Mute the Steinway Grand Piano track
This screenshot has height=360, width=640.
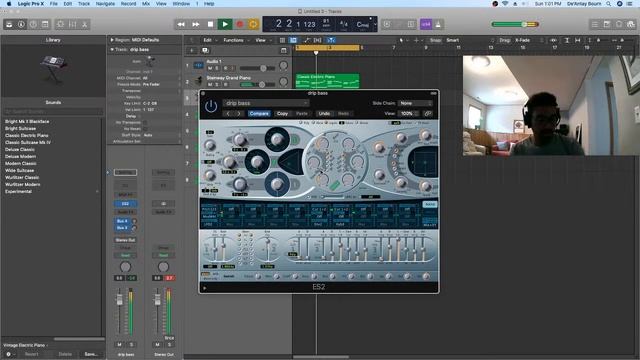point(210,84)
